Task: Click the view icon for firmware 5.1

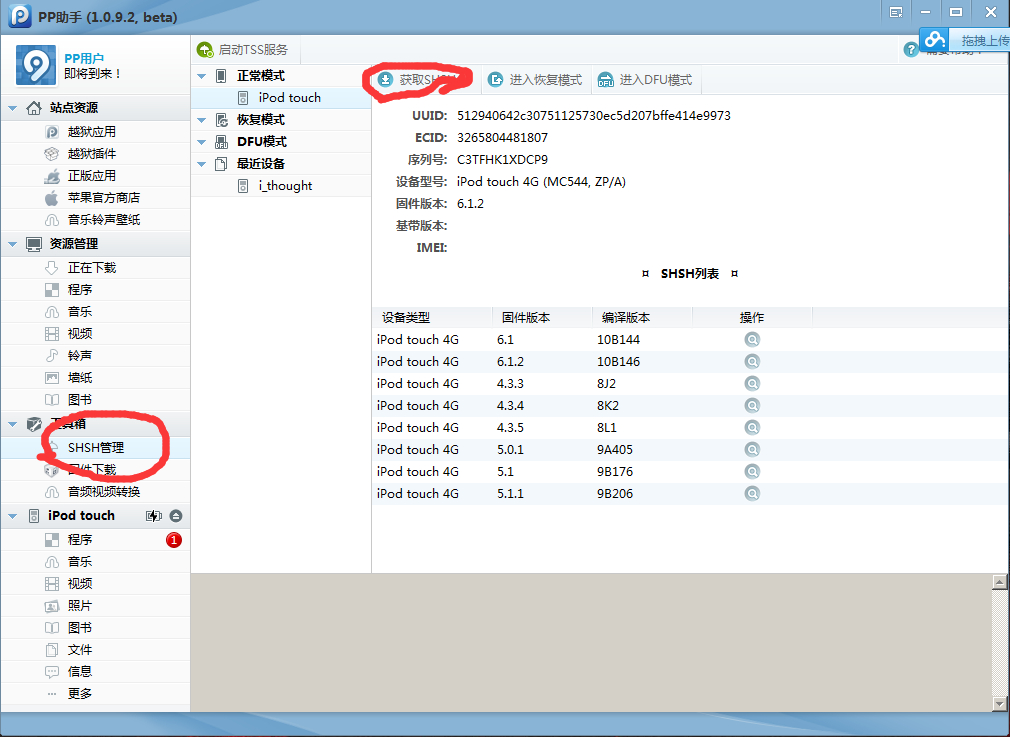Action: [752, 472]
